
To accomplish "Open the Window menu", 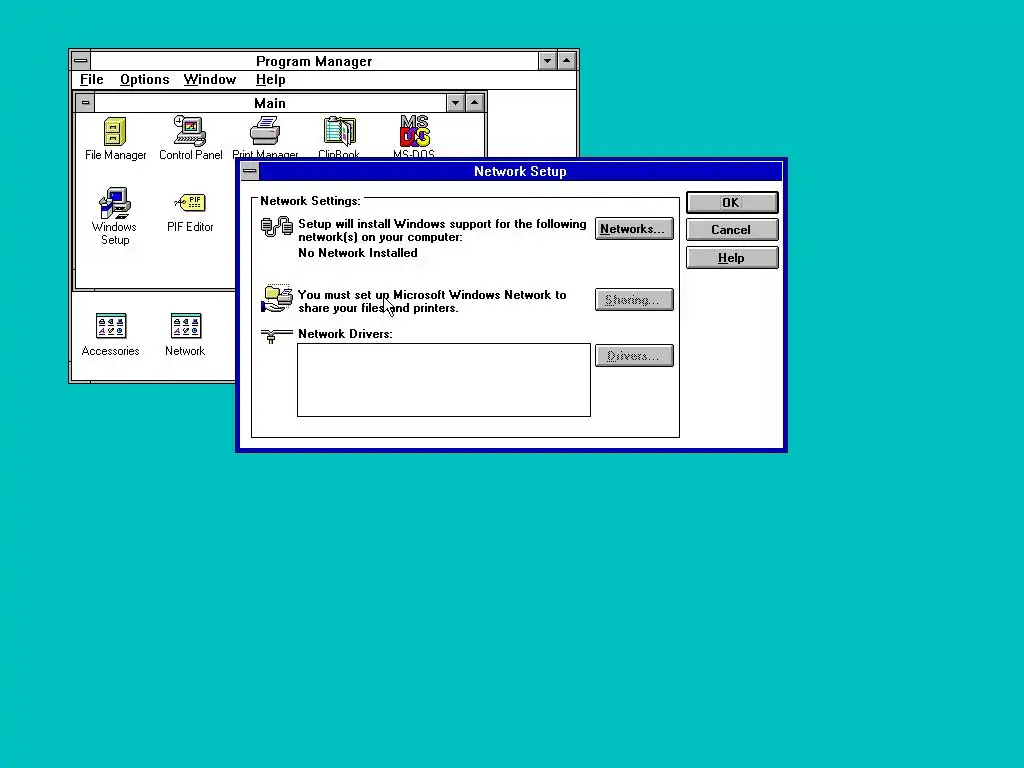I will tap(210, 80).
